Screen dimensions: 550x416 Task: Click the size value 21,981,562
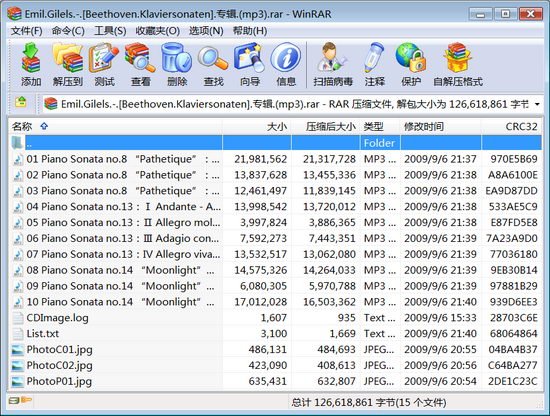tap(261, 159)
